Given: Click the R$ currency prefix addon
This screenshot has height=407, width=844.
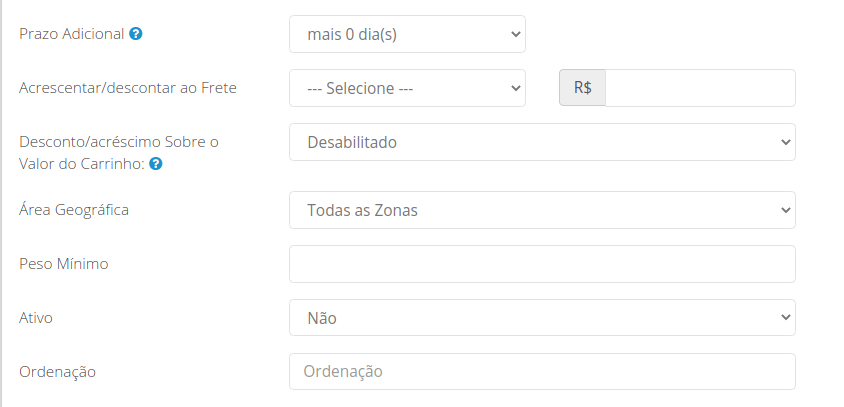Looking at the screenshot, I should click(x=582, y=88).
